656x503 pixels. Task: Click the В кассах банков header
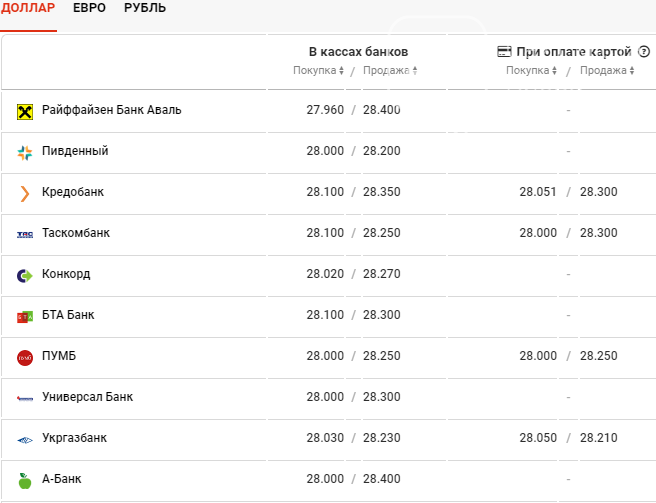click(358, 51)
